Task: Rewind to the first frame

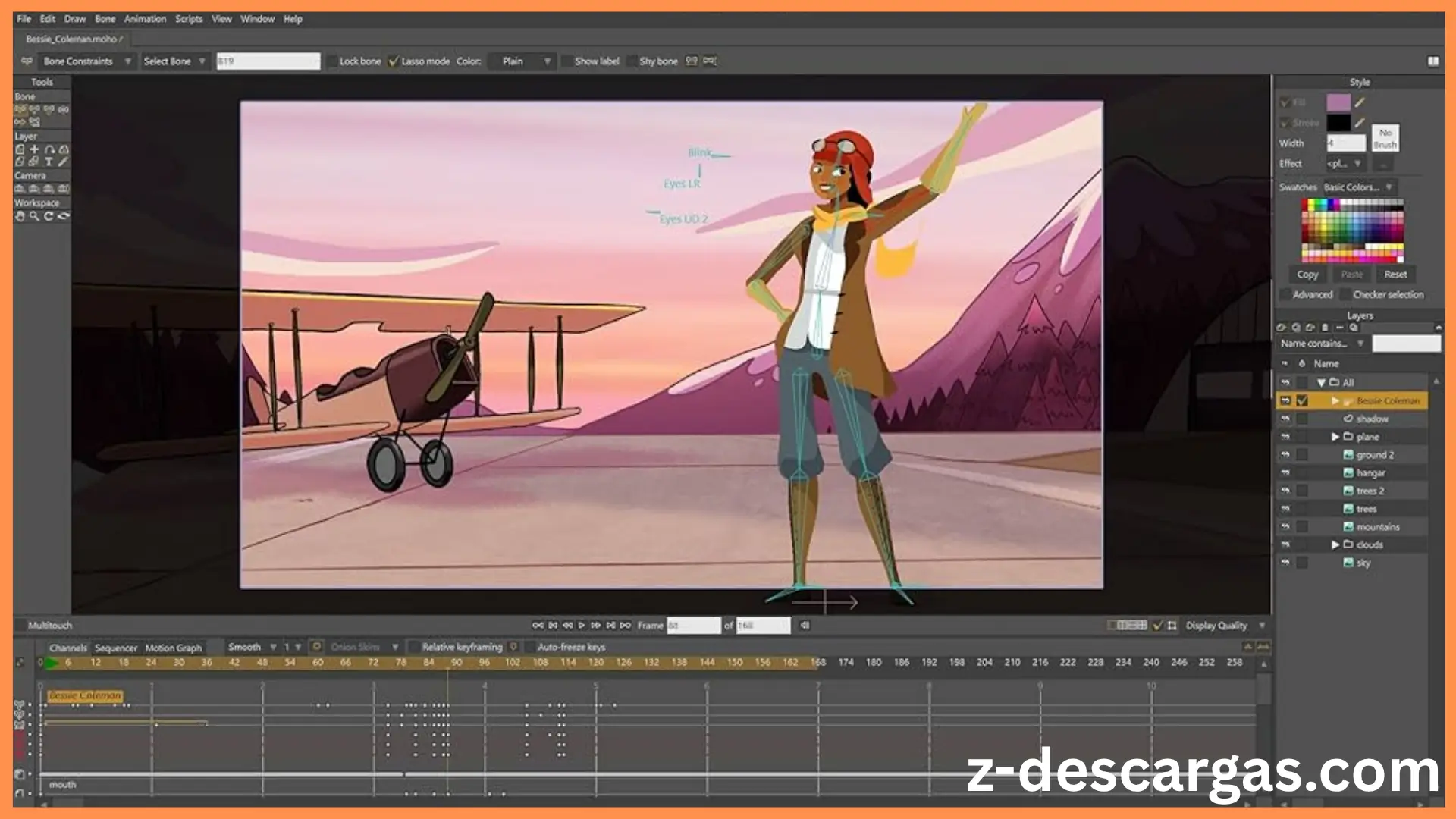Action: point(538,626)
